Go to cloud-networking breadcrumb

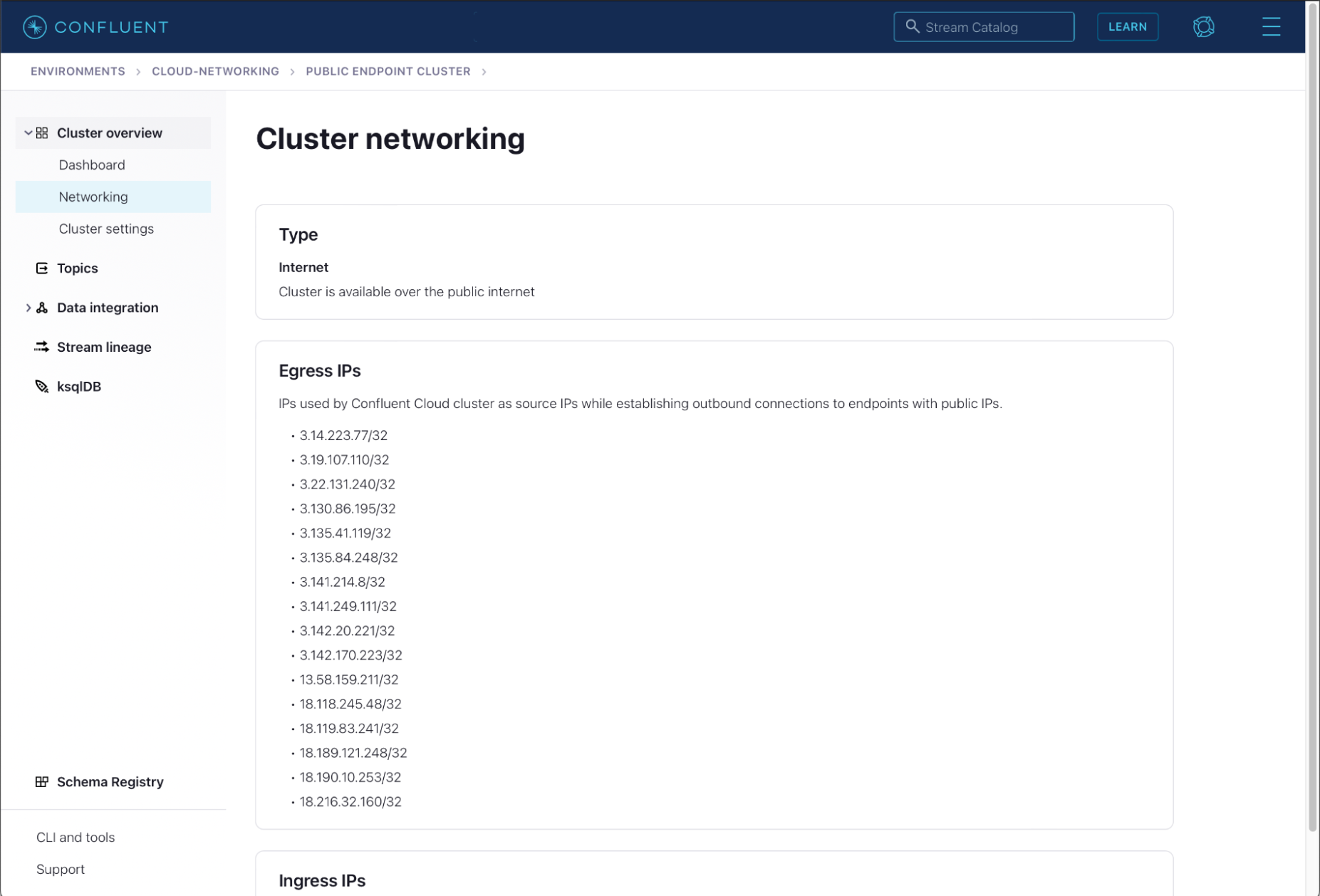tap(215, 71)
